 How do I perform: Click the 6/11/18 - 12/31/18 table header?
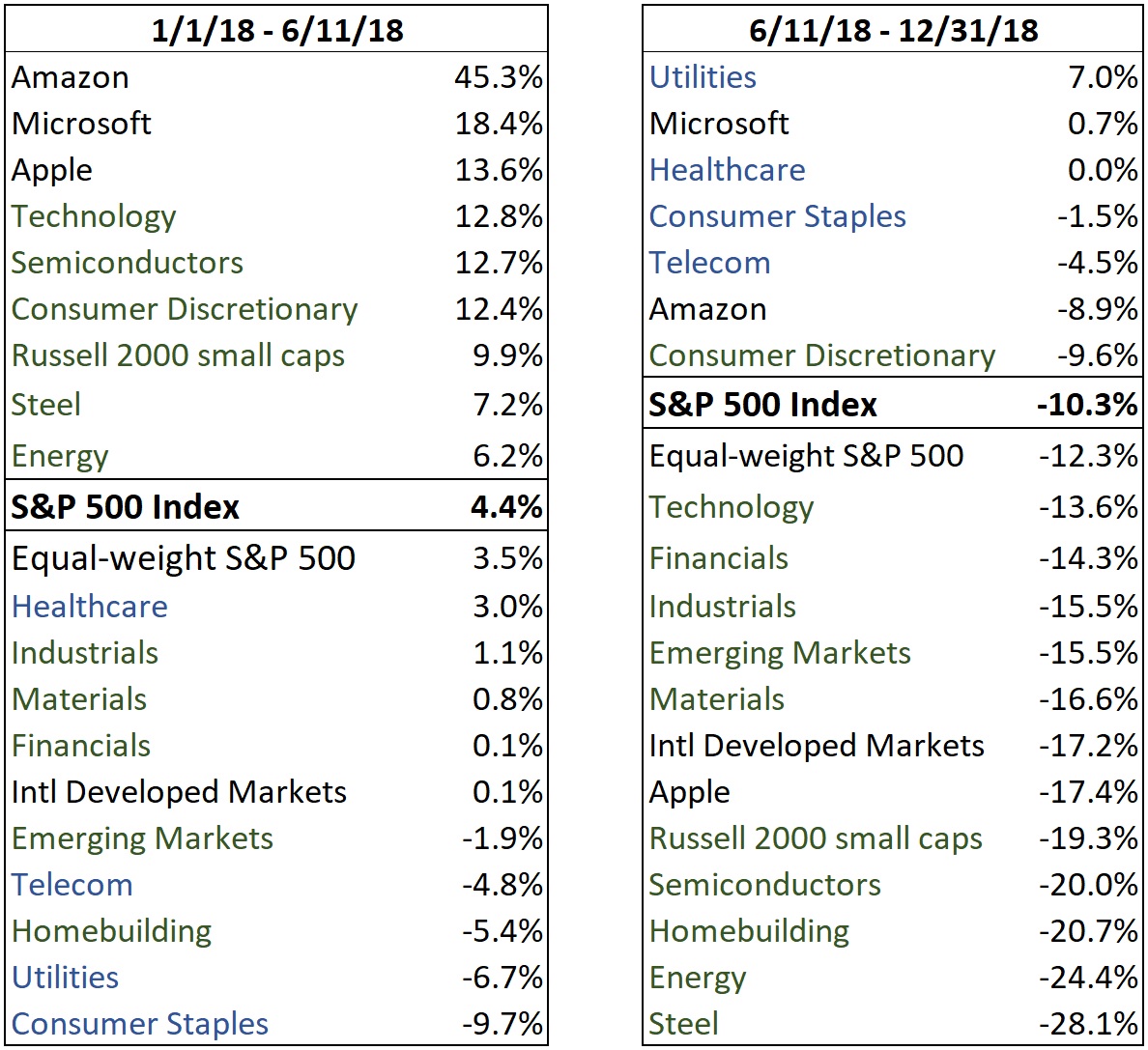click(893, 30)
